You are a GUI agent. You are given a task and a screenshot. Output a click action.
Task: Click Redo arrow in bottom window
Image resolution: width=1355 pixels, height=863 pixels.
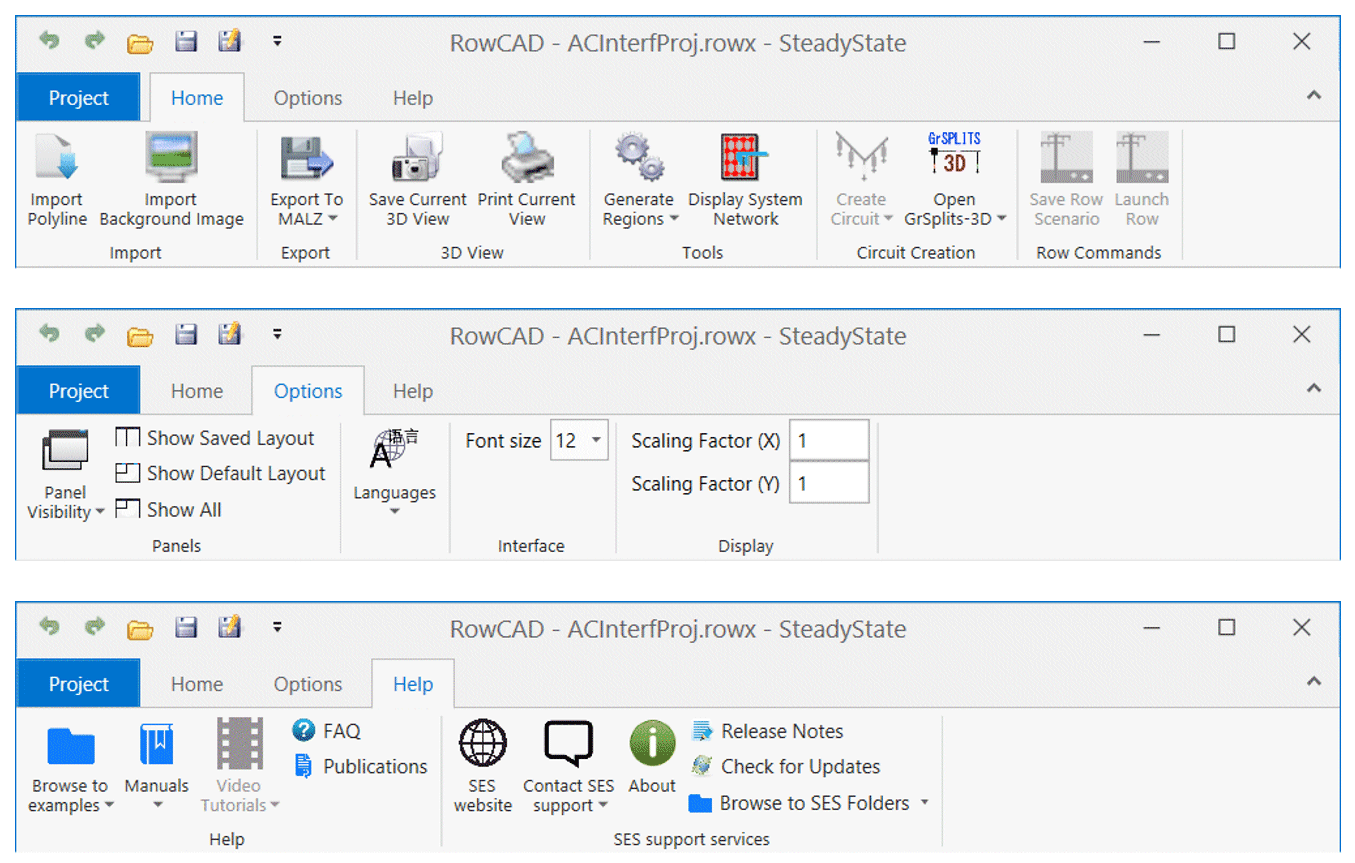[94, 627]
